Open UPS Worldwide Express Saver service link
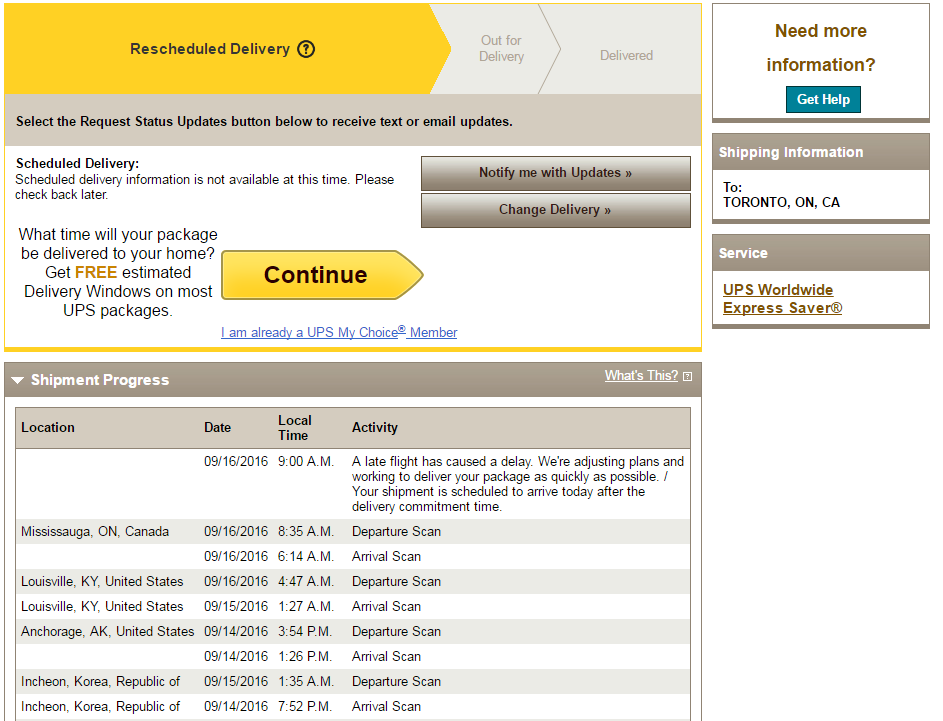Screen dimensions: 943x721 (782, 299)
